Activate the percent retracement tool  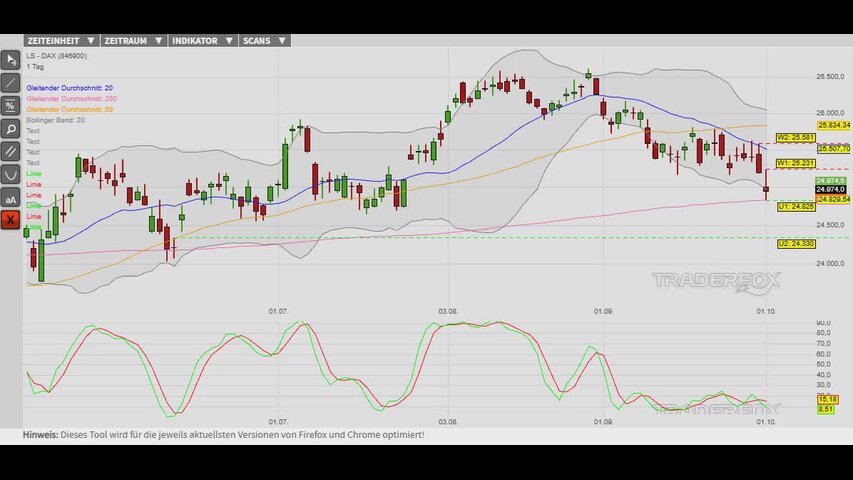point(10,106)
